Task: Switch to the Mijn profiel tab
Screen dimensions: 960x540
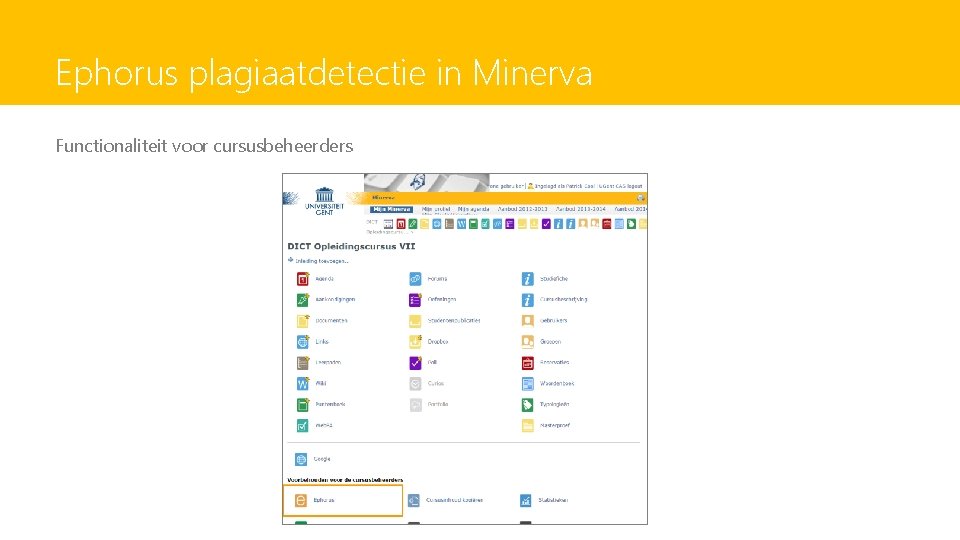Action: (436, 209)
